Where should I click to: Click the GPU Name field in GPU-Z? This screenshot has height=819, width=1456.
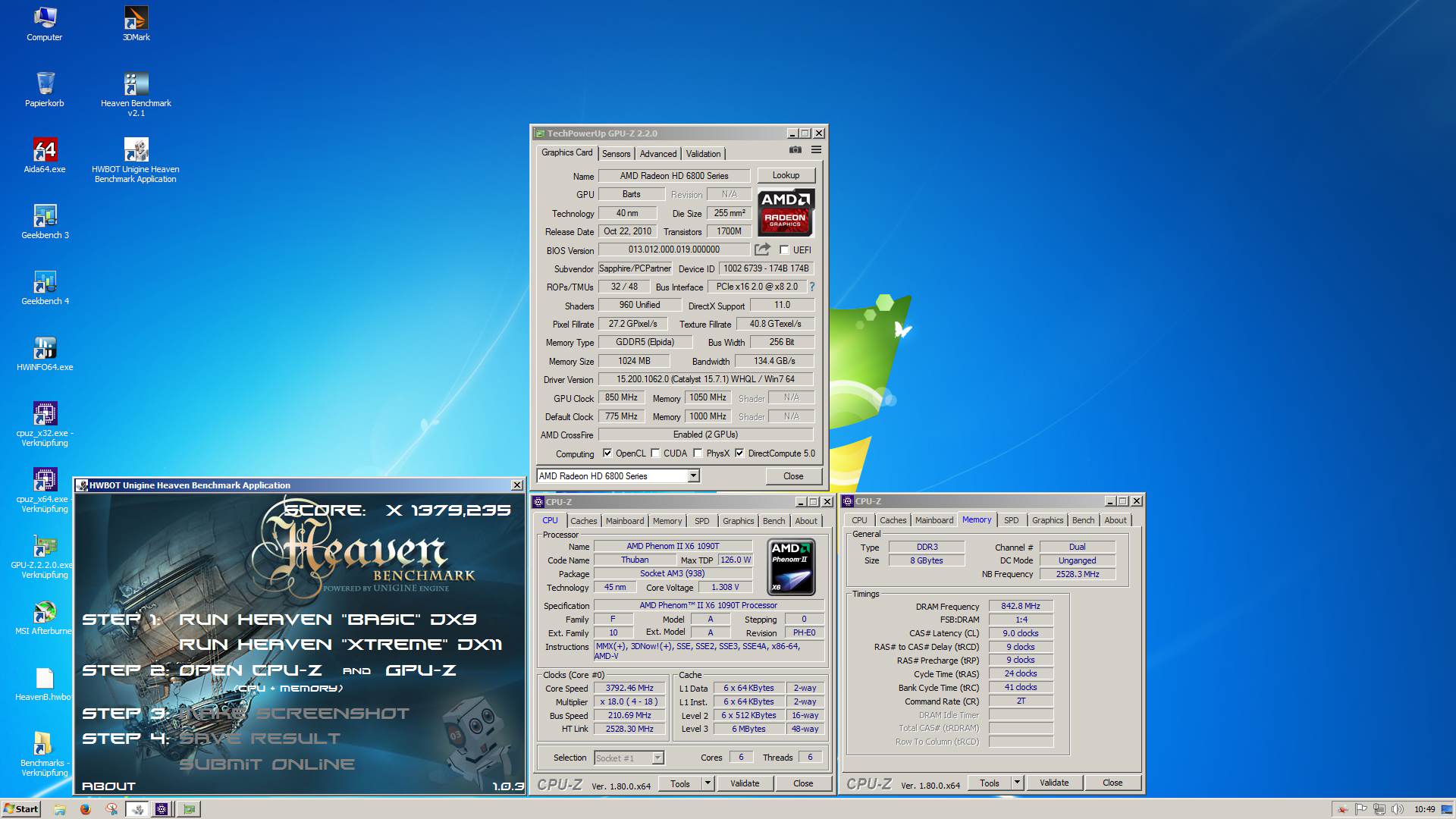pos(674,176)
